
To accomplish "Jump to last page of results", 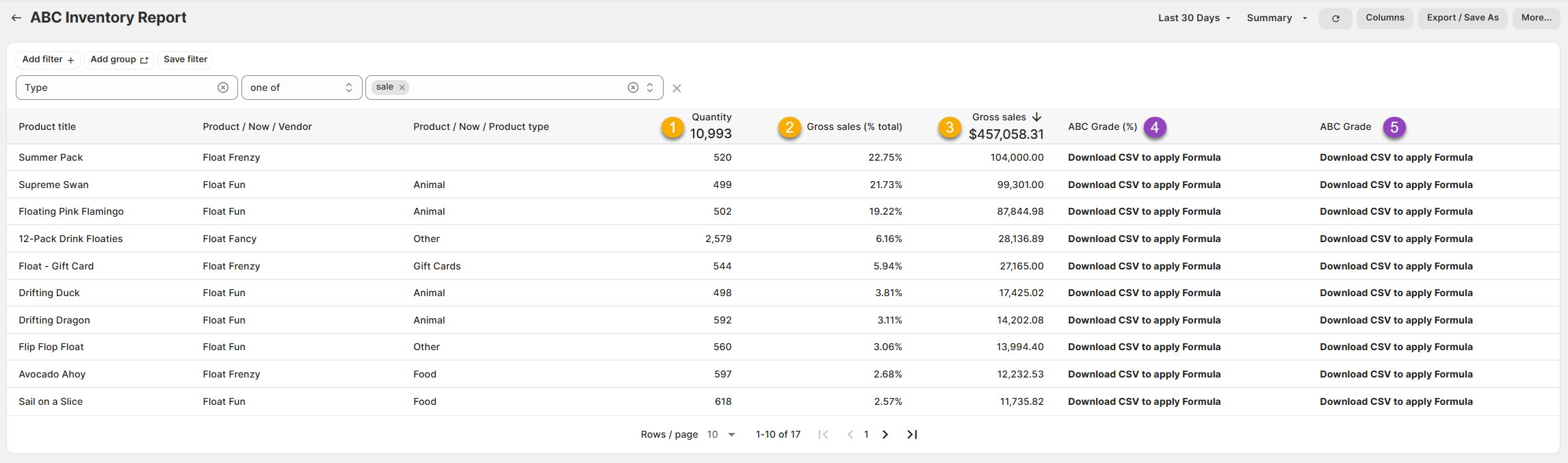I will click(912, 434).
